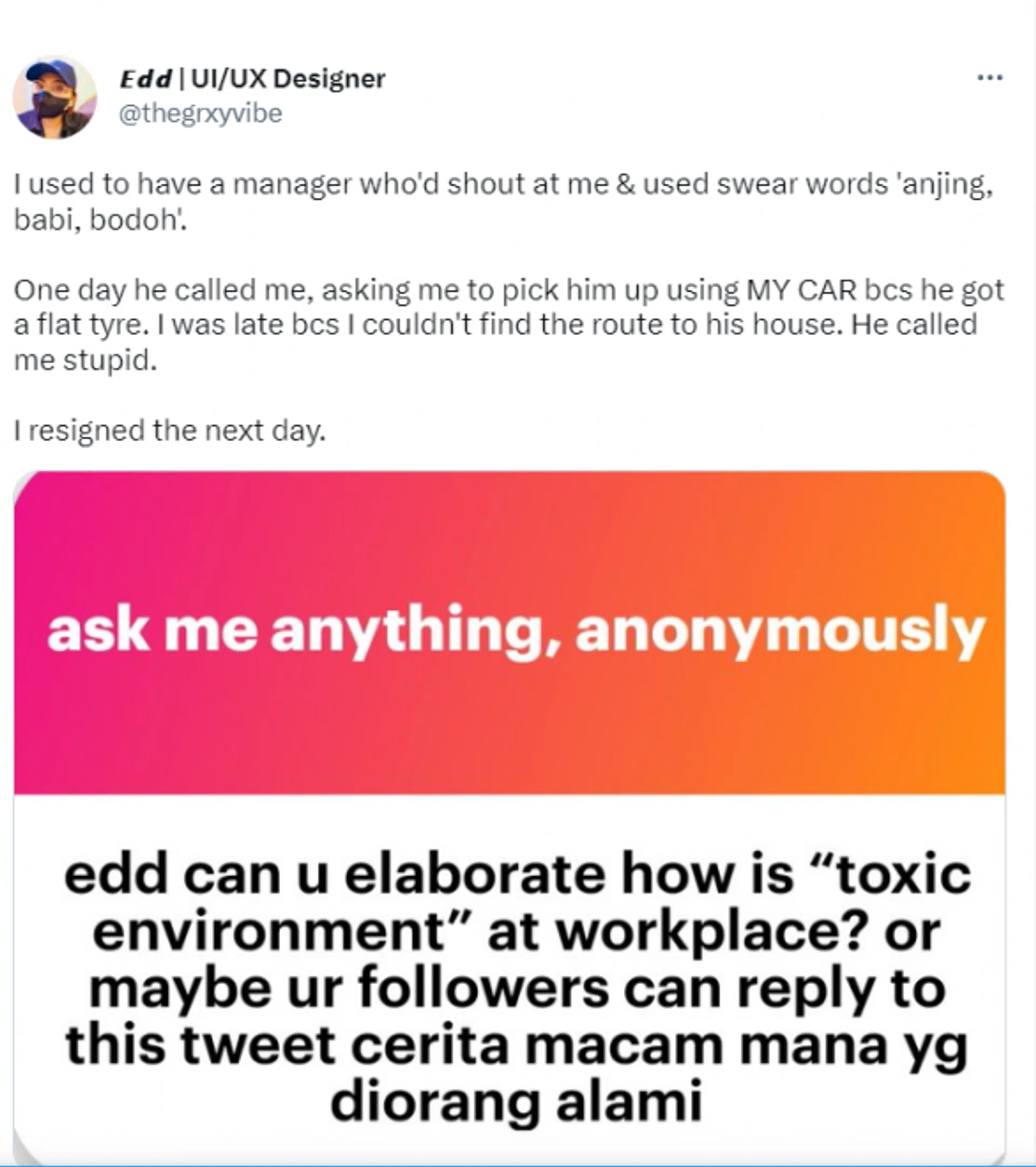Viewport: 1036px width, 1167px height.
Task: Click Edd's profile avatar picture
Action: point(55,97)
